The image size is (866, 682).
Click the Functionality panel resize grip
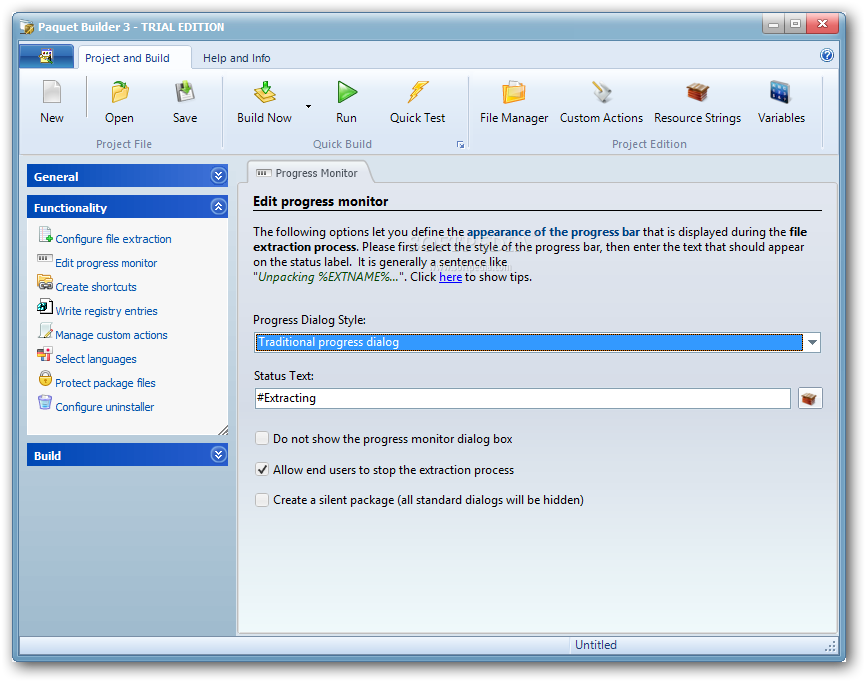point(223,430)
